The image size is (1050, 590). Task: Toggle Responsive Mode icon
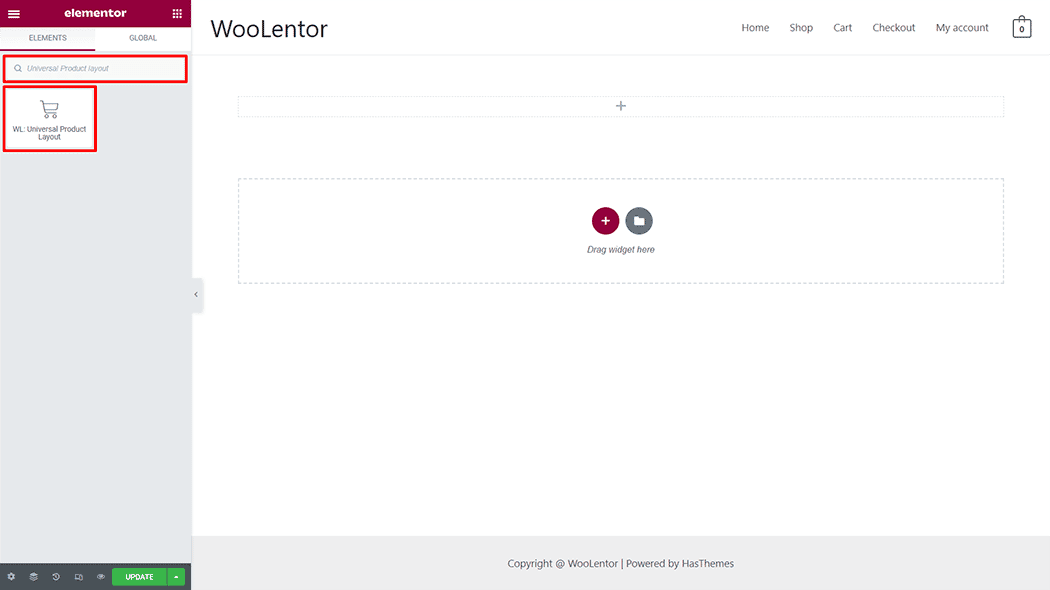point(79,577)
